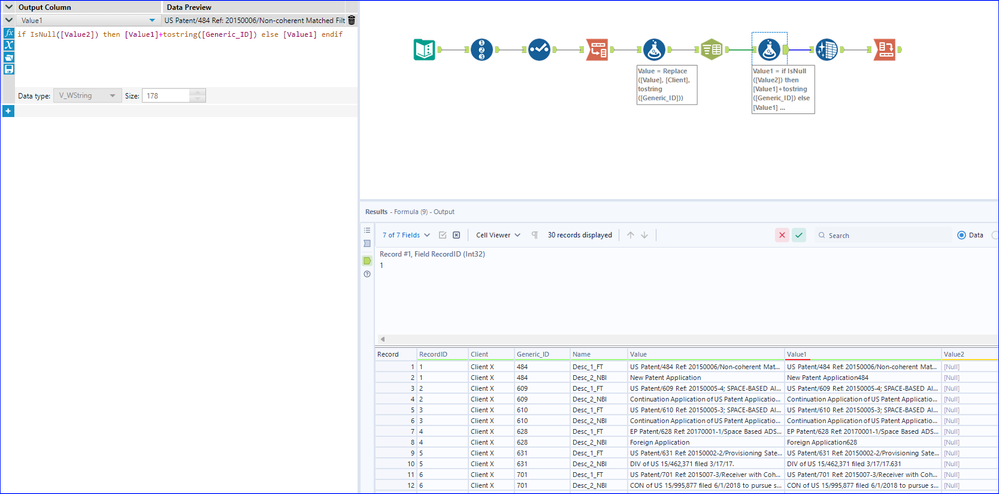This screenshot has height=494, width=999.
Task: Click the Value2 column header
Action: (x=969, y=354)
